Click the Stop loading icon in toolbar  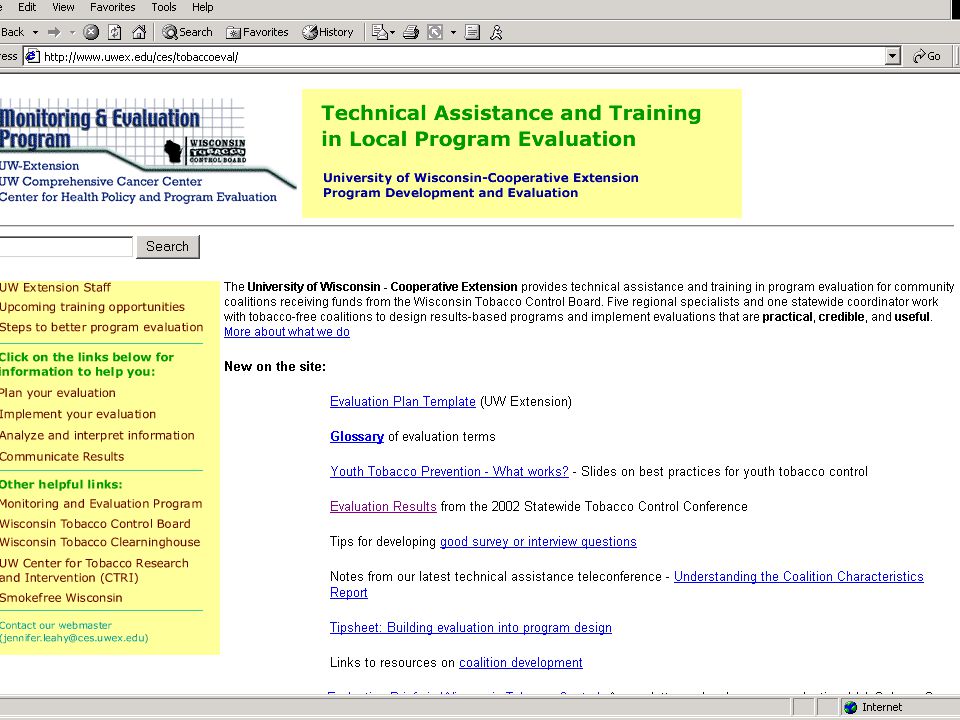point(91,32)
